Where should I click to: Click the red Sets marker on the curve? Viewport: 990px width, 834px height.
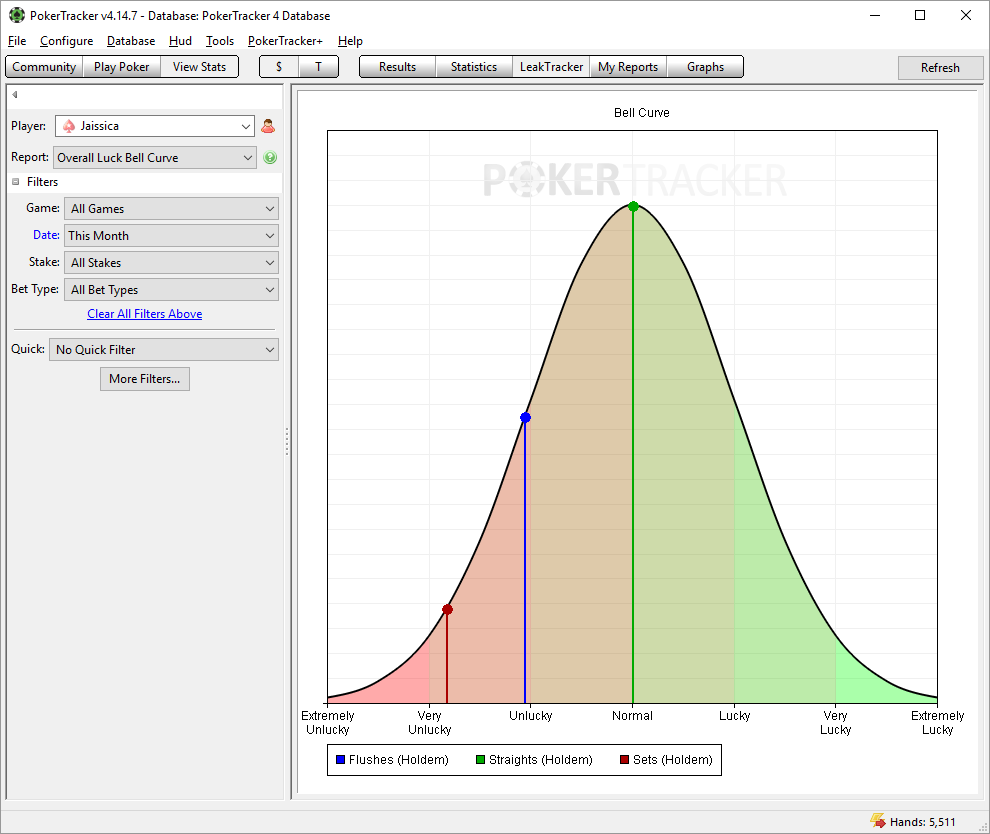(x=447, y=609)
